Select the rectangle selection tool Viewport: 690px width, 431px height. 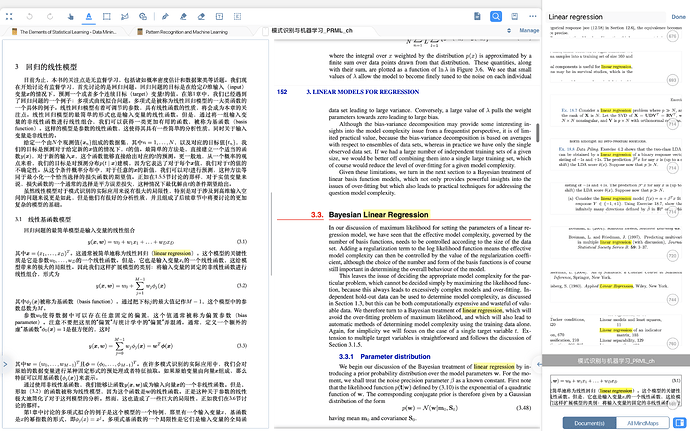pyautogui.click(x=106, y=17)
